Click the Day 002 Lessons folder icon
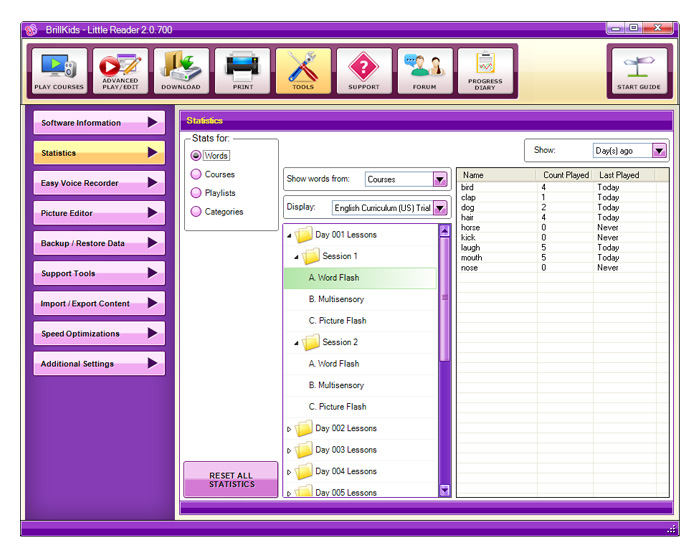The height and width of the screenshot is (559, 700). [304, 428]
